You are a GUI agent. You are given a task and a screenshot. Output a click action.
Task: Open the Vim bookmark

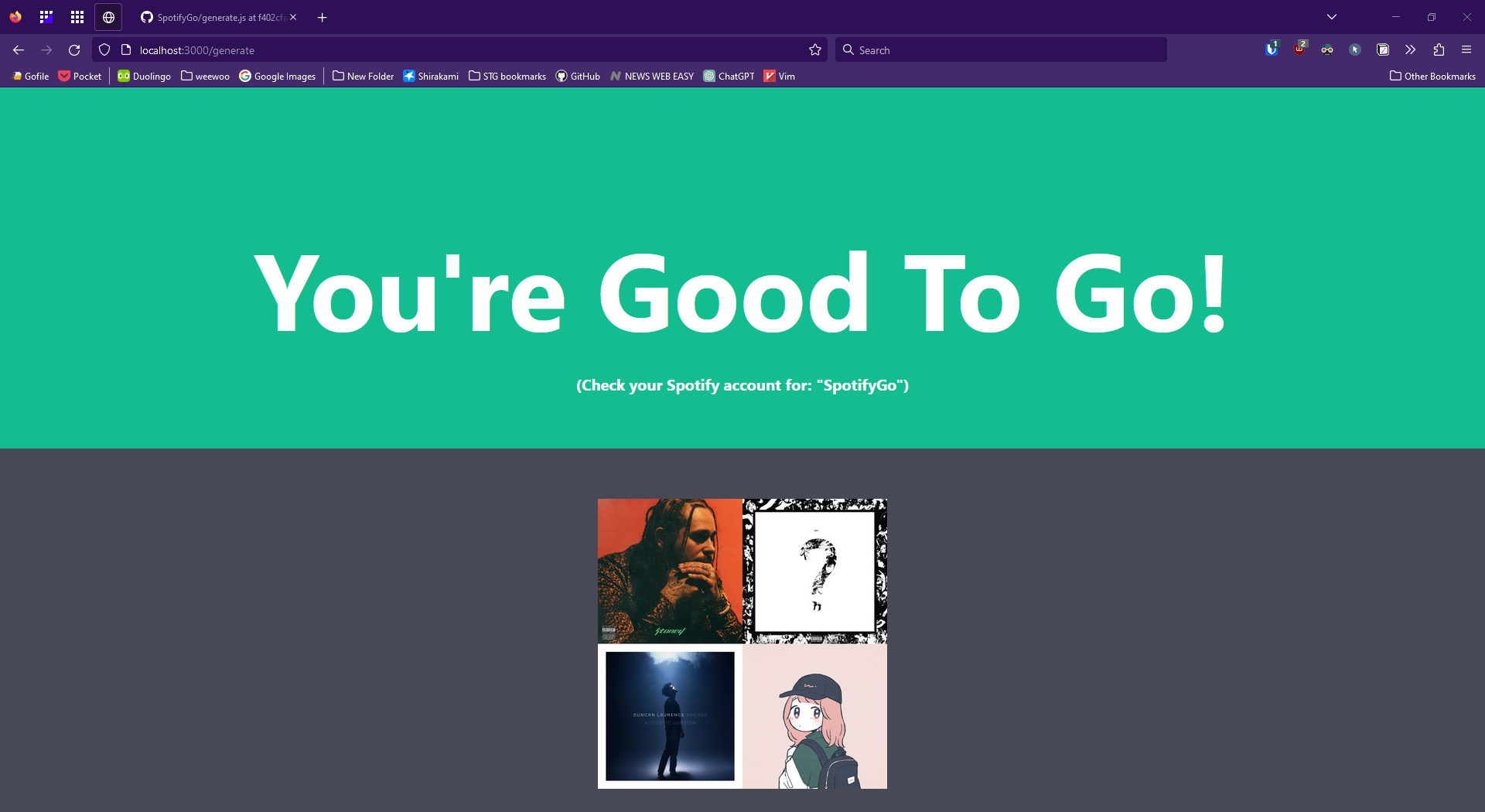tap(780, 77)
